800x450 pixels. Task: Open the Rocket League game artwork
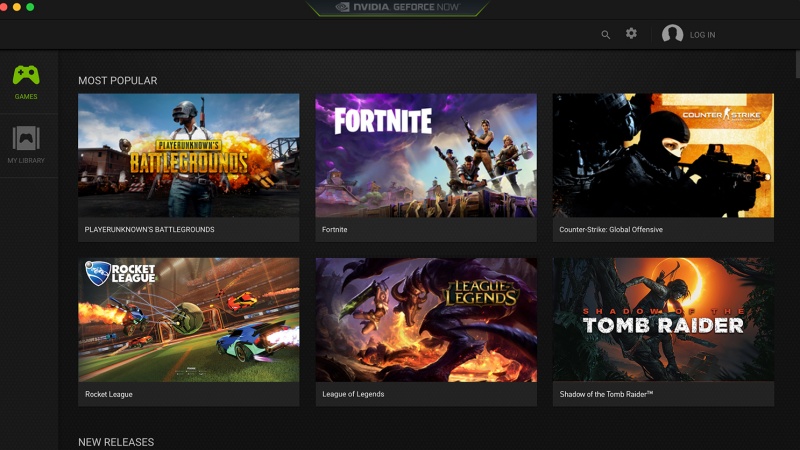[189, 320]
